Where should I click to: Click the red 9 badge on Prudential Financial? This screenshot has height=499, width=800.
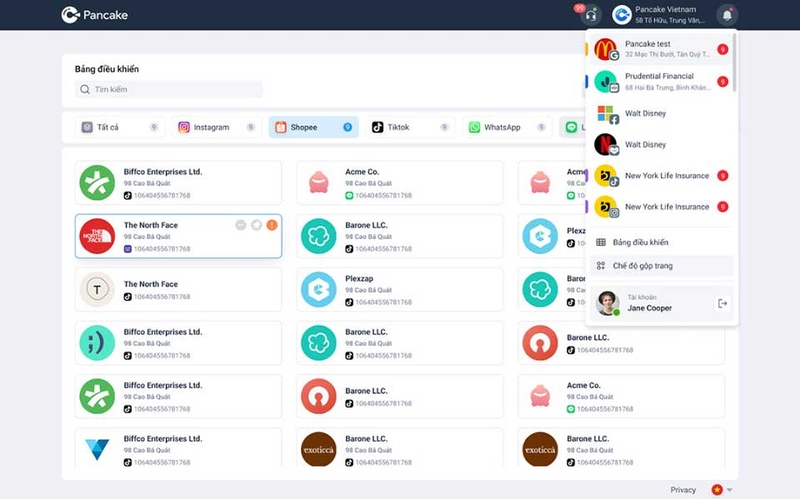pos(722,82)
